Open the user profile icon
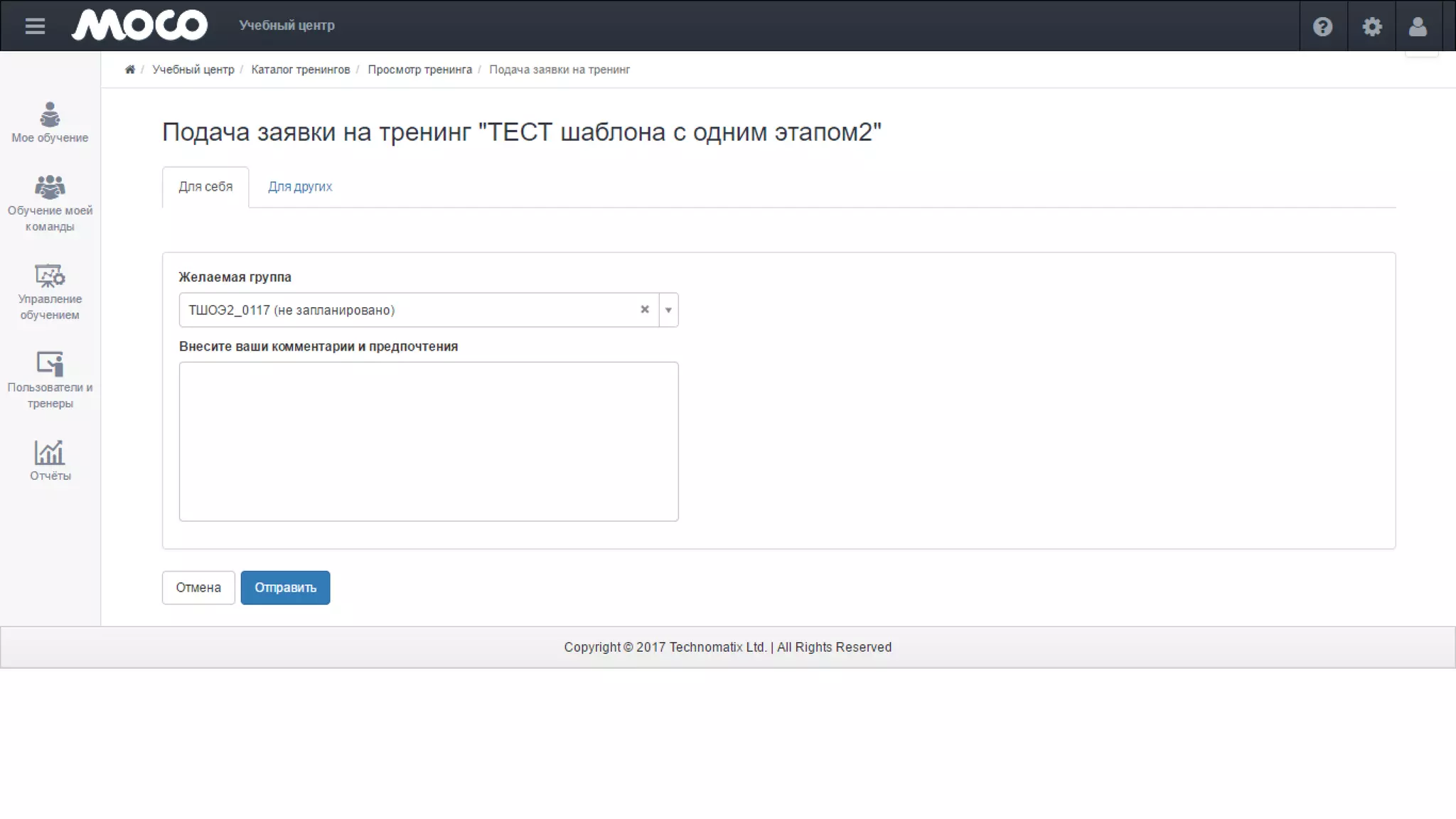 [x=1418, y=26]
